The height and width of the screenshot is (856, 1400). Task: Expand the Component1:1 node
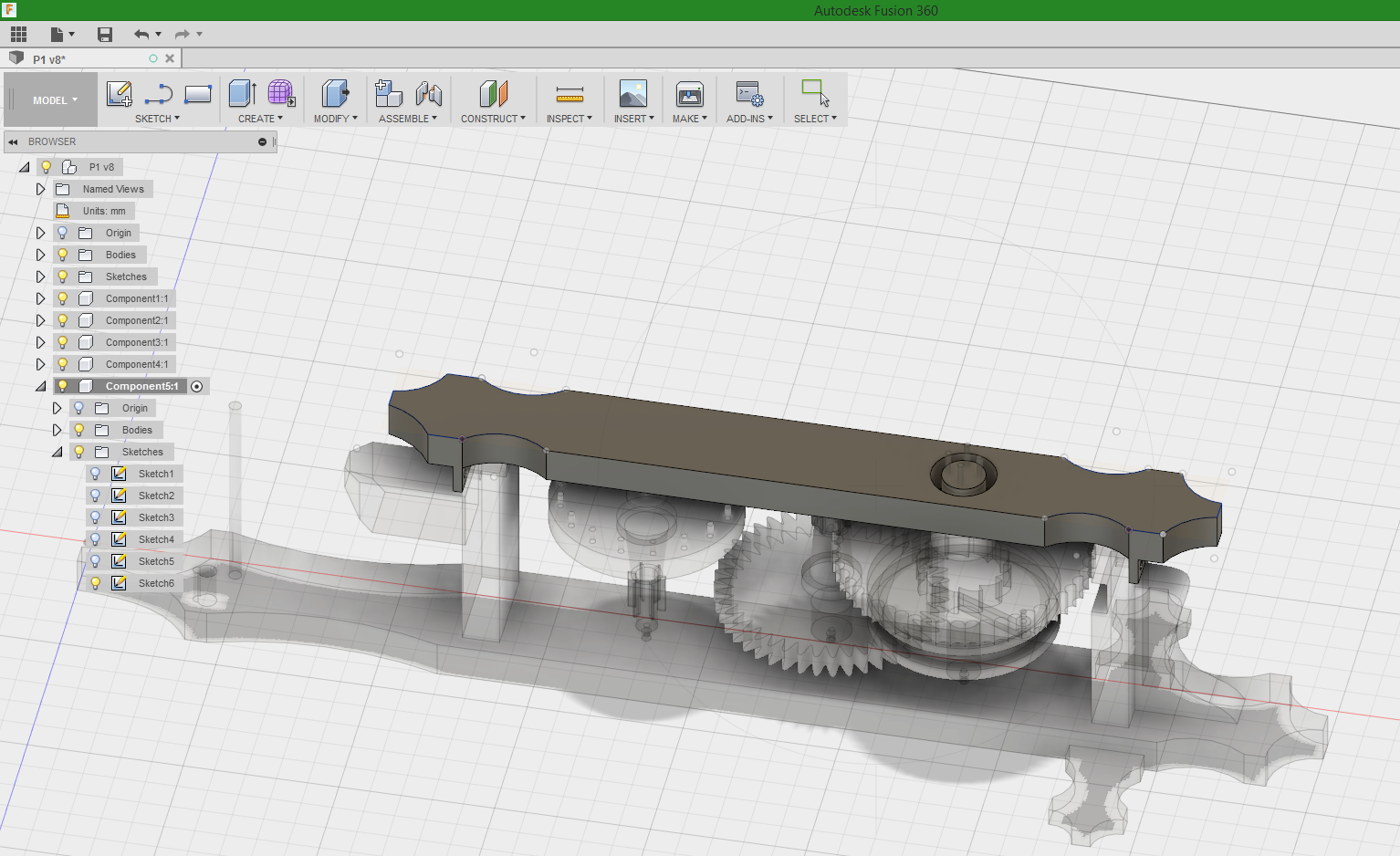tap(40, 298)
